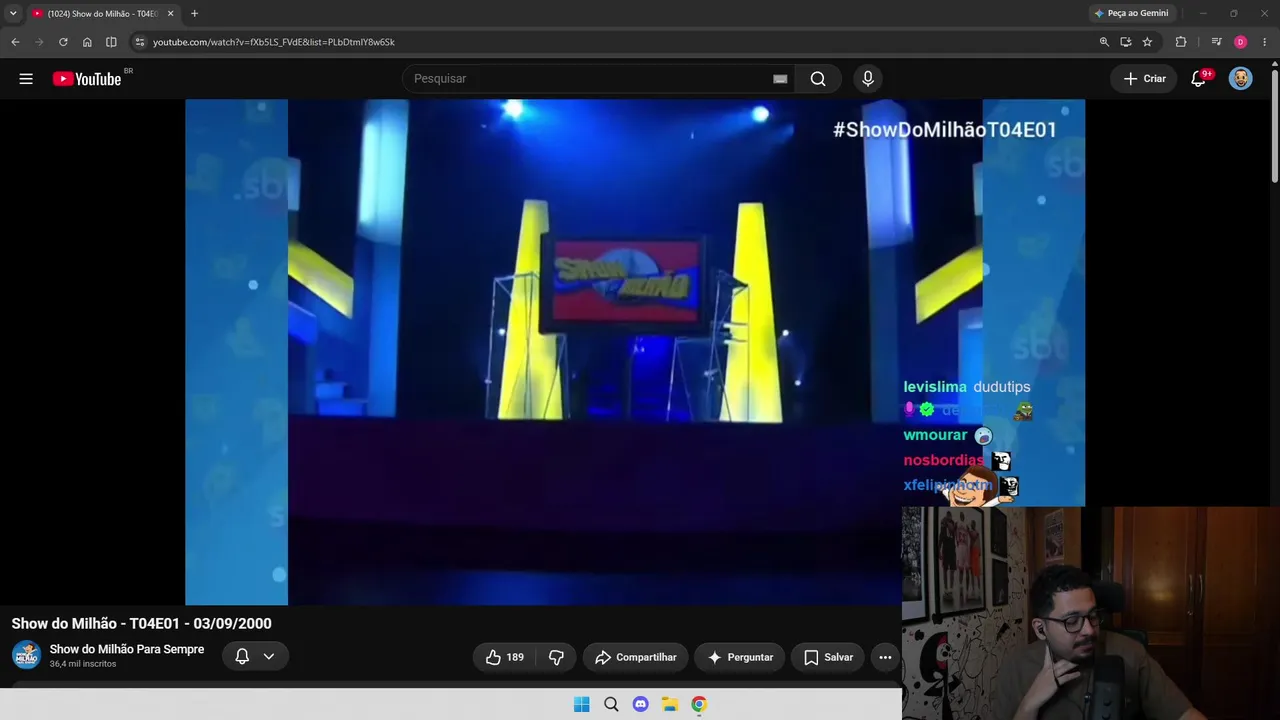Like the video with 189 likes

[x=505, y=657]
